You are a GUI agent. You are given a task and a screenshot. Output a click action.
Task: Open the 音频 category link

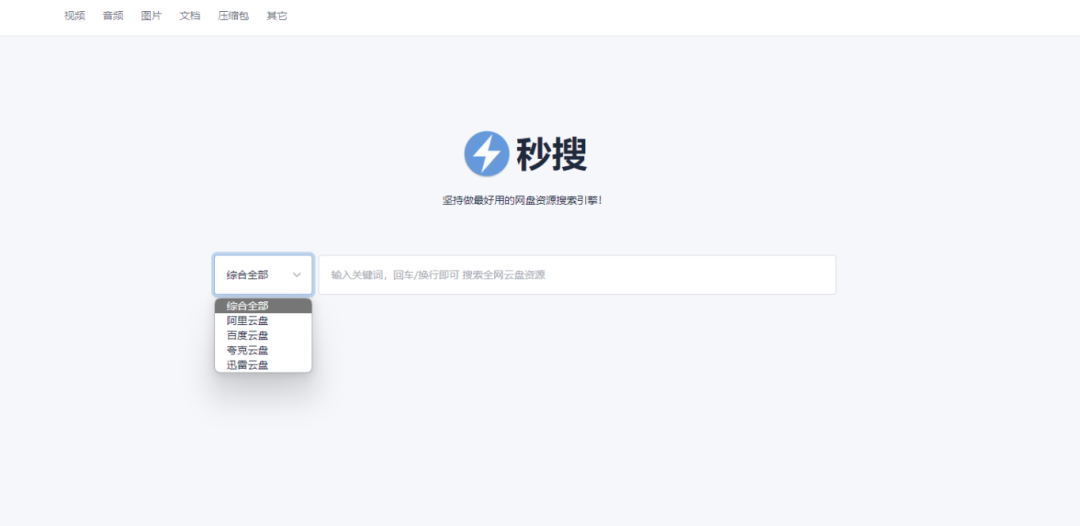pos(113,16)
